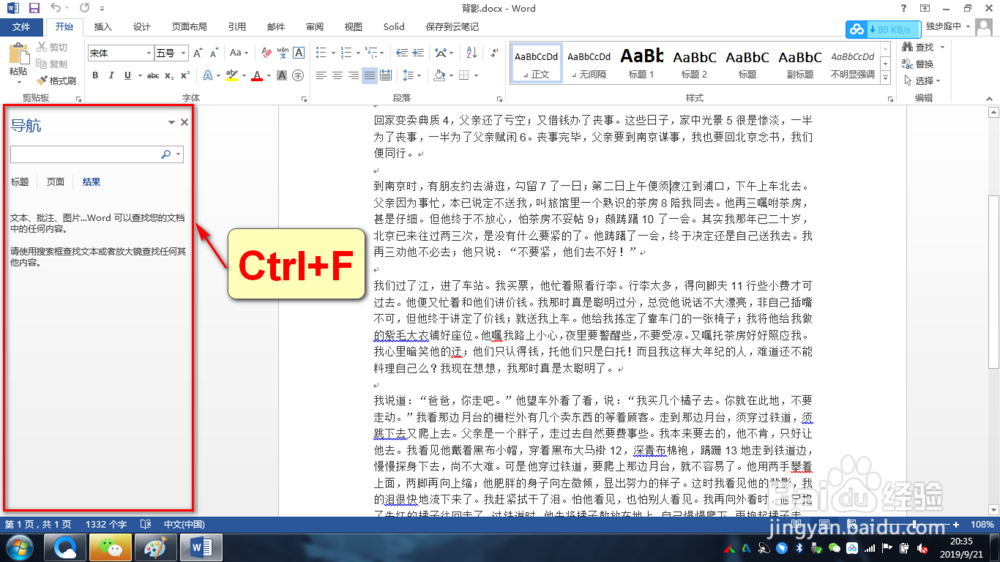Pick the red font color A button
Screen dimensions: 1000x562
[x=257, y=76]
